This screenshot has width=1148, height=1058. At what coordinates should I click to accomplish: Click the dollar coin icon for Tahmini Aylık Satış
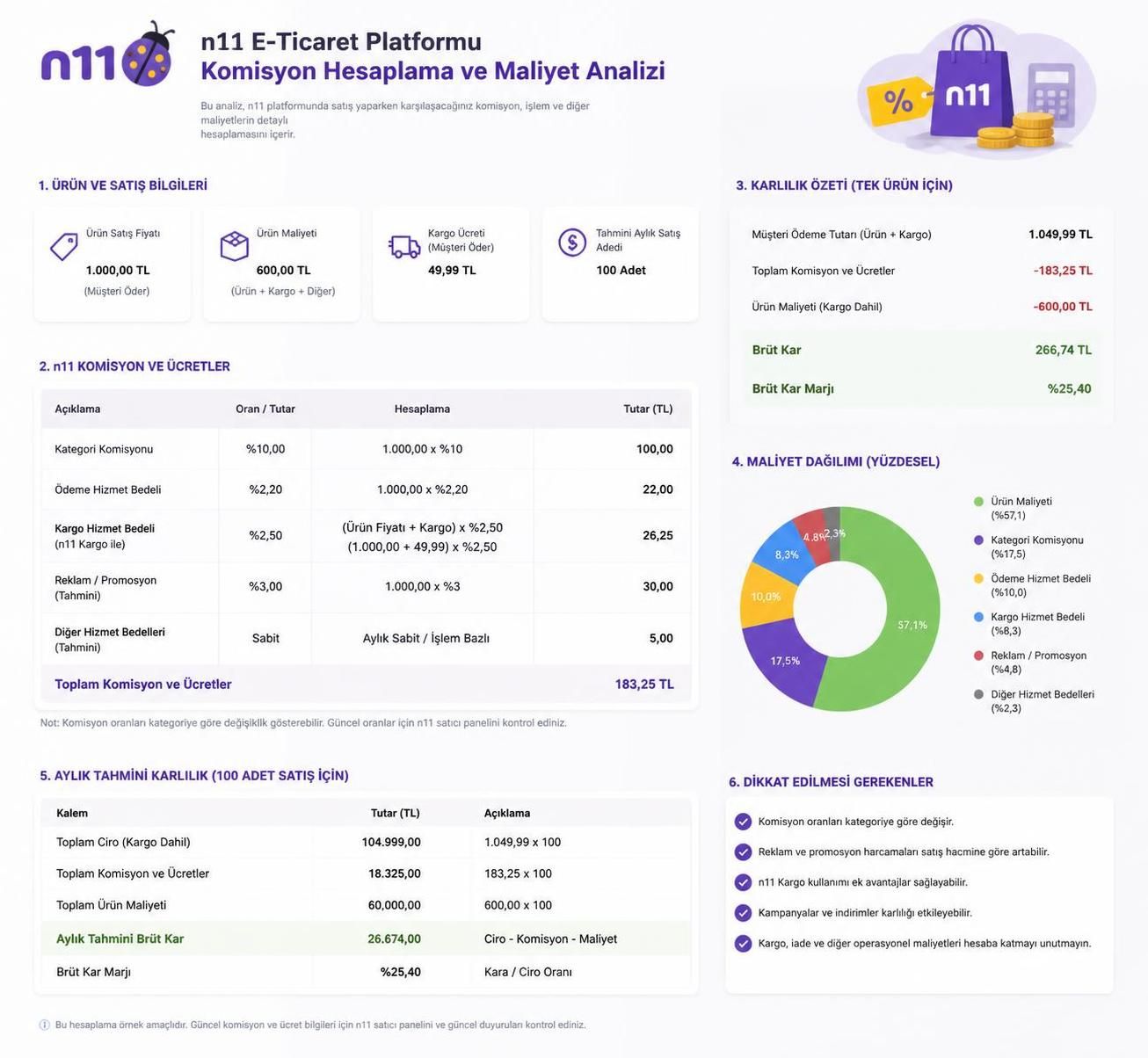coord(572,242)
